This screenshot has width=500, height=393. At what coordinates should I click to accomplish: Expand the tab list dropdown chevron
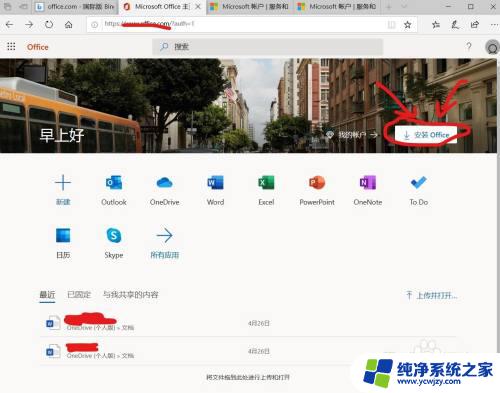[x=404, y=6]
